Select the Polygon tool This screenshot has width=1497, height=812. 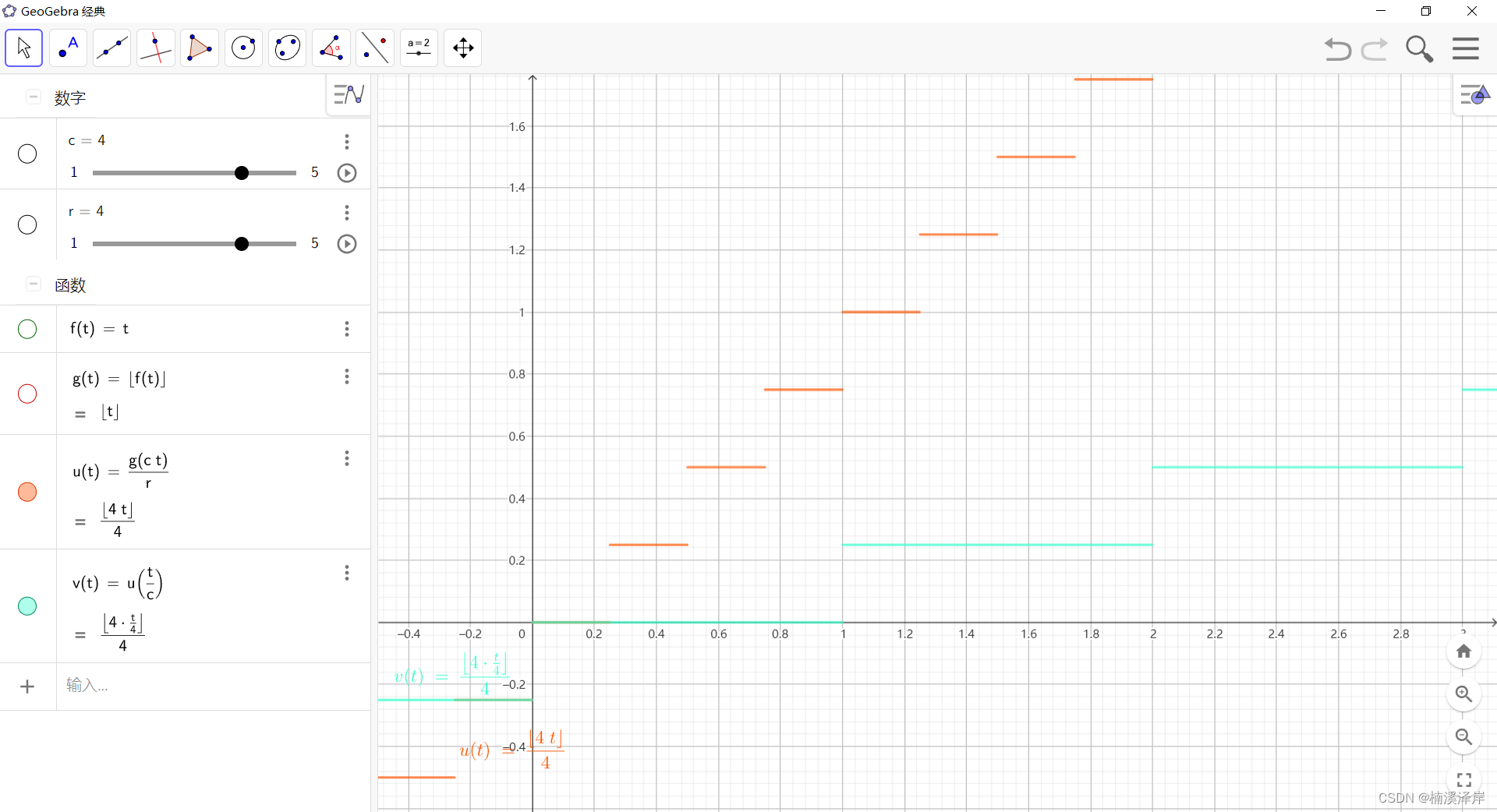click(x=199, y=48)
